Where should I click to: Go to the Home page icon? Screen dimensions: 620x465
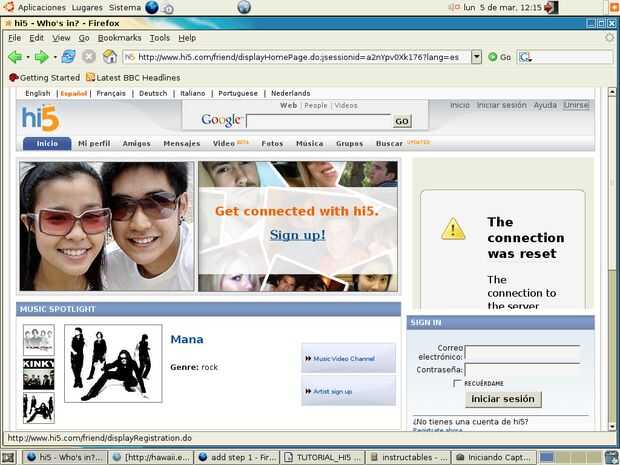110,57
